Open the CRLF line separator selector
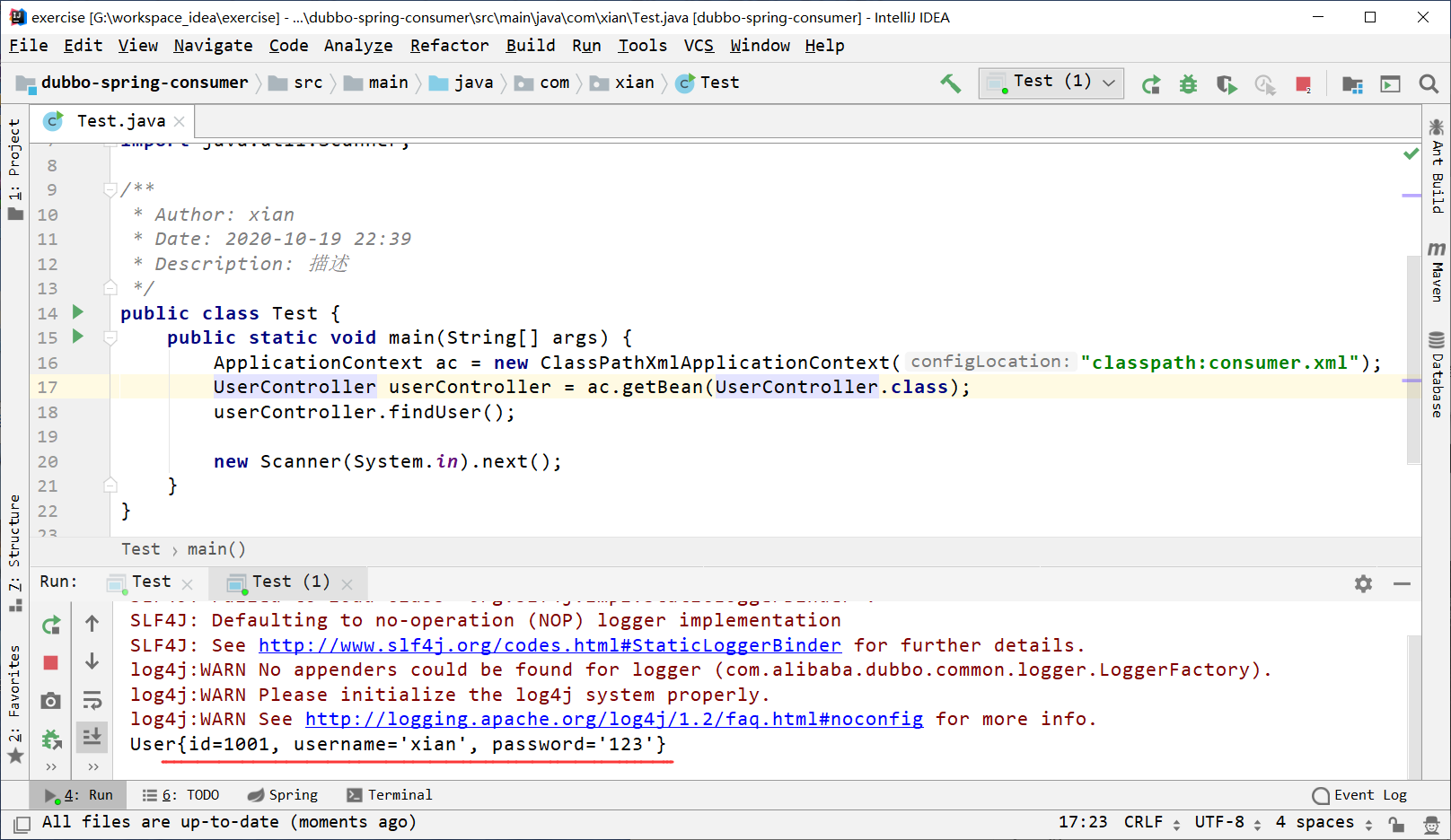 pos(1151,823)
